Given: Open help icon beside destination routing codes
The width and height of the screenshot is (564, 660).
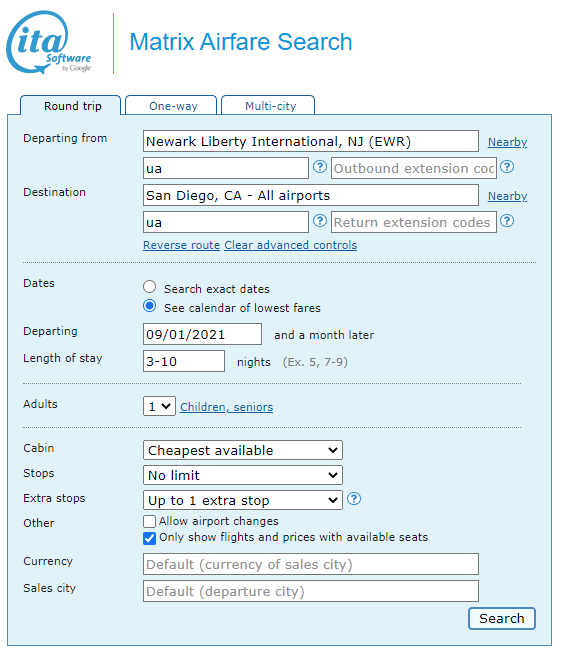Looking at the screenshot, I should tap(320, 221).
